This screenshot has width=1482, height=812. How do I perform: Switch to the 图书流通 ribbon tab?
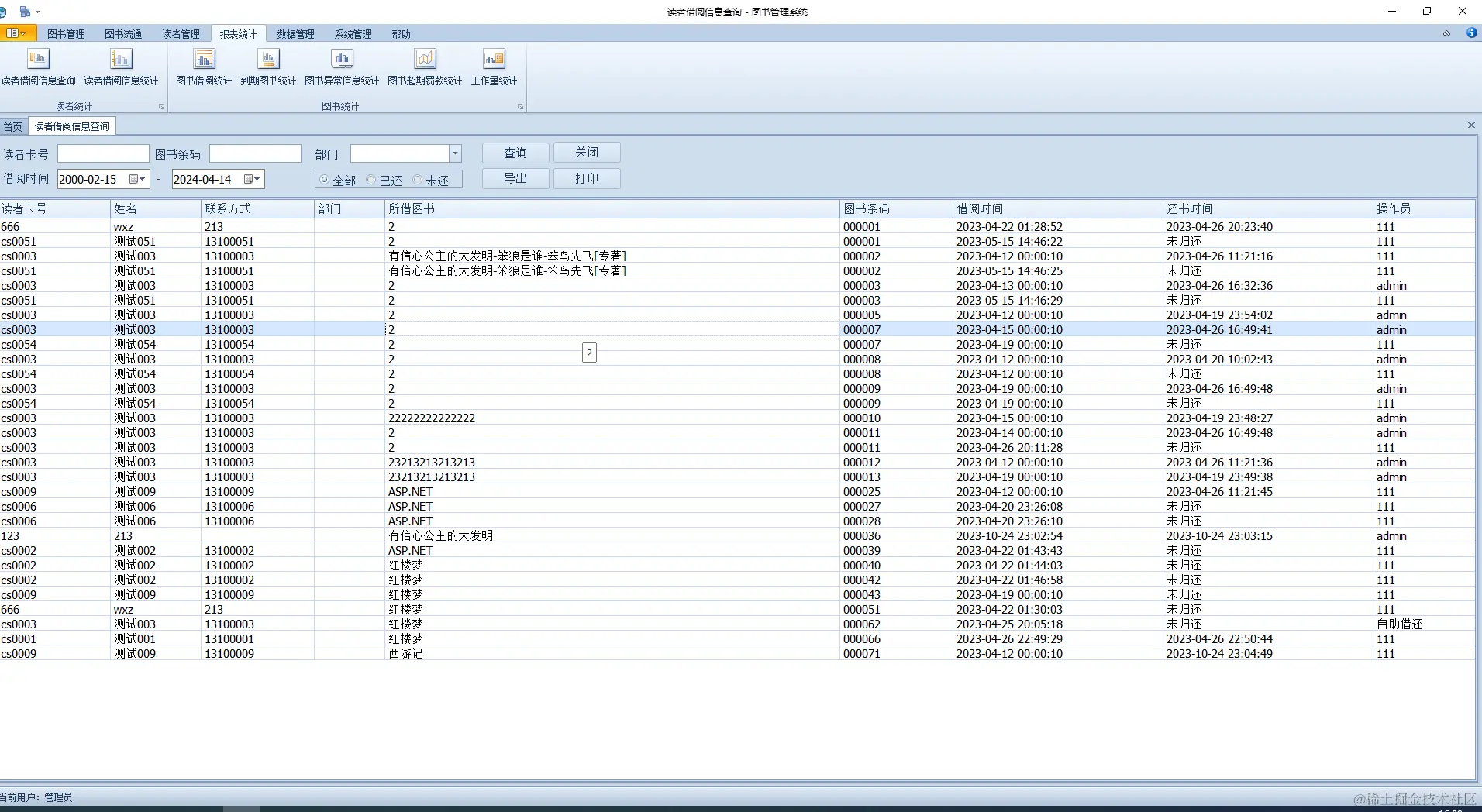click(x=123, y=34)
